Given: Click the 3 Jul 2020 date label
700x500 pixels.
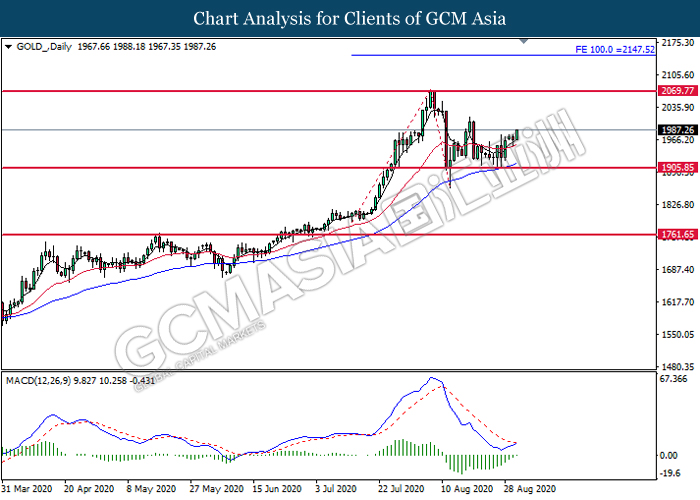Looking at the screenshot, I should [x=335, y=489].
